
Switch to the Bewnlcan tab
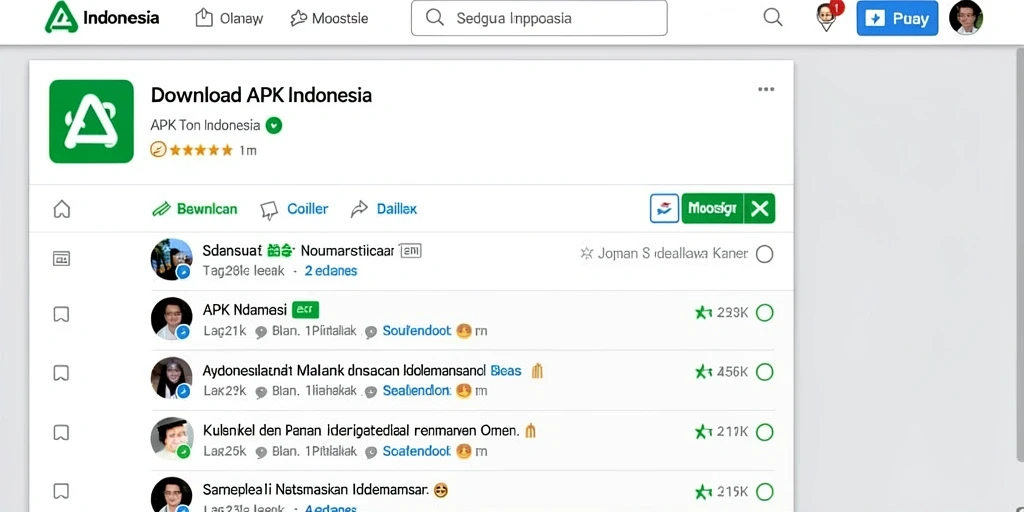195,209
